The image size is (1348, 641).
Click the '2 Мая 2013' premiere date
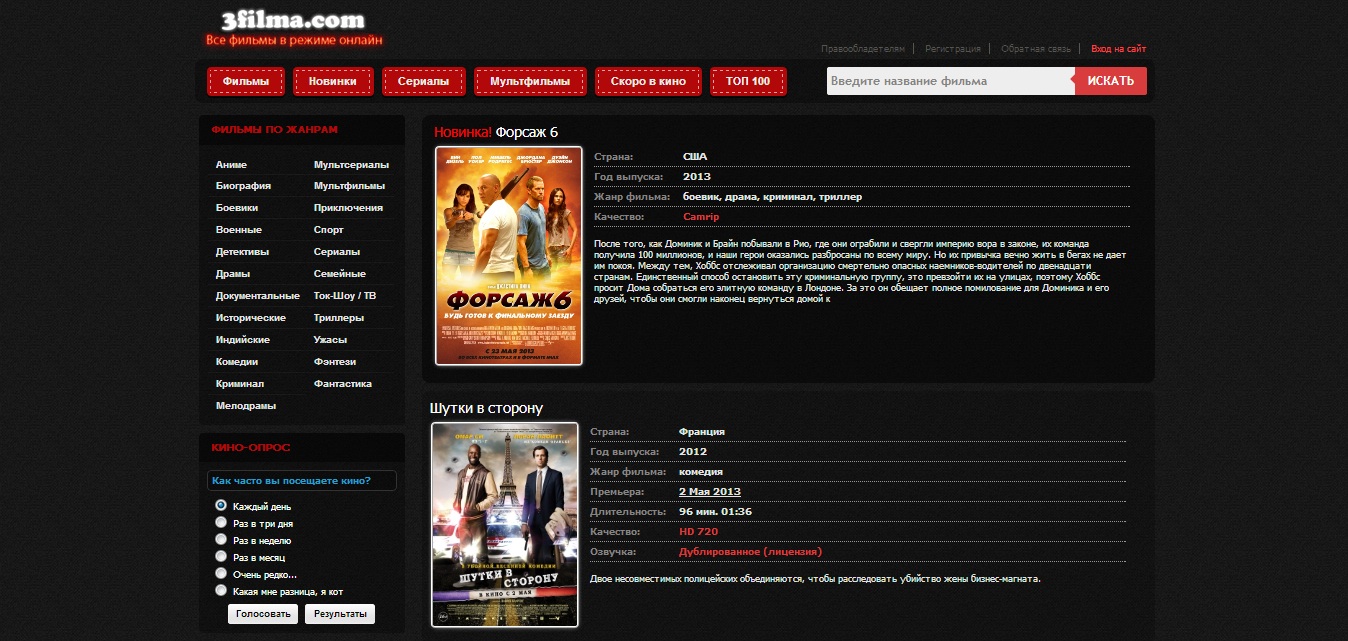coord(710,492)
